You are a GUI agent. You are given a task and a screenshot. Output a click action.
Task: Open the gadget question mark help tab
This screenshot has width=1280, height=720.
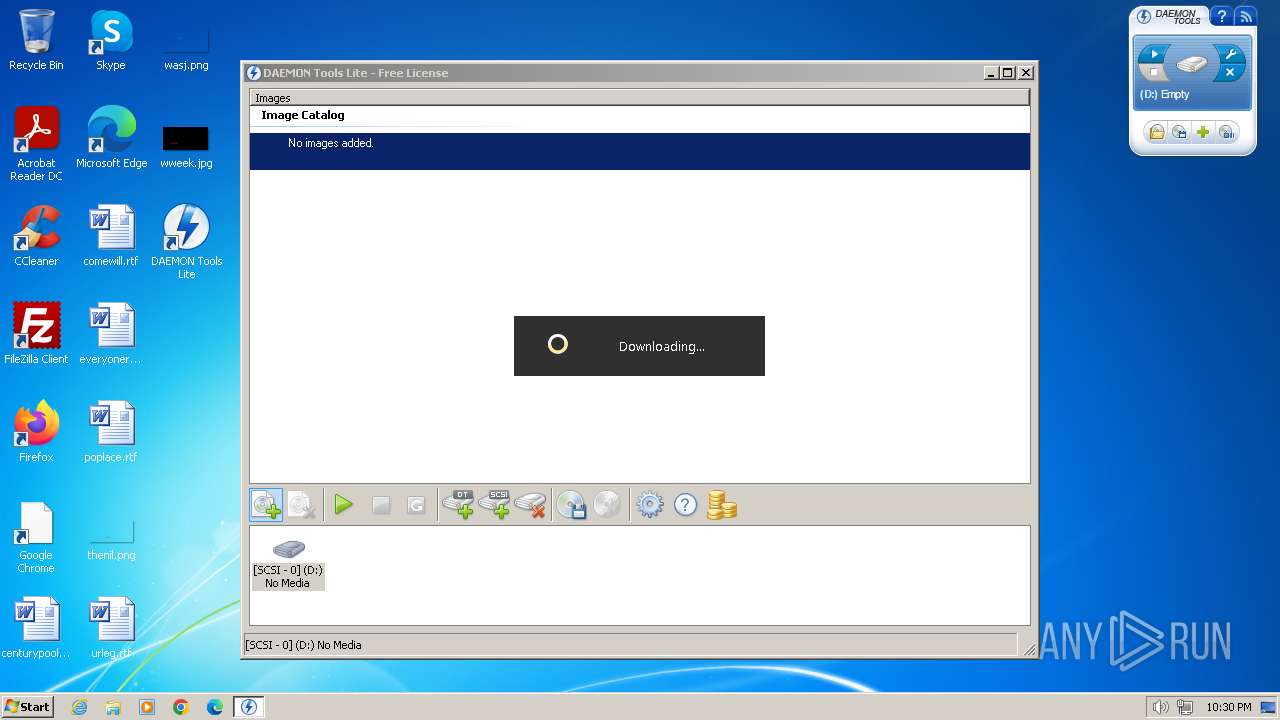(x=1221, y=16)
